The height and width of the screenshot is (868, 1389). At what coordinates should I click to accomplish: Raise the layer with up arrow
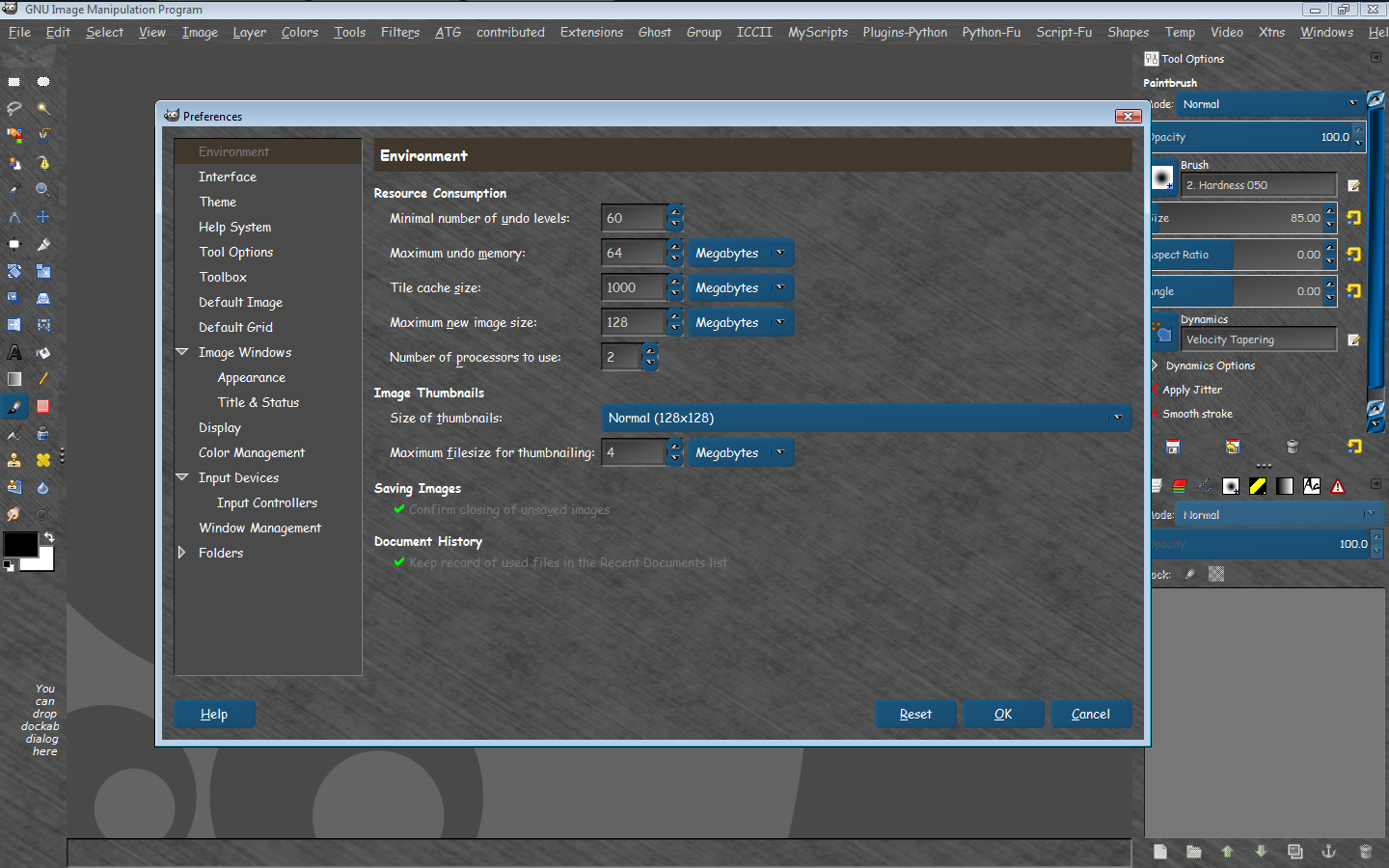pos(1227,852)
